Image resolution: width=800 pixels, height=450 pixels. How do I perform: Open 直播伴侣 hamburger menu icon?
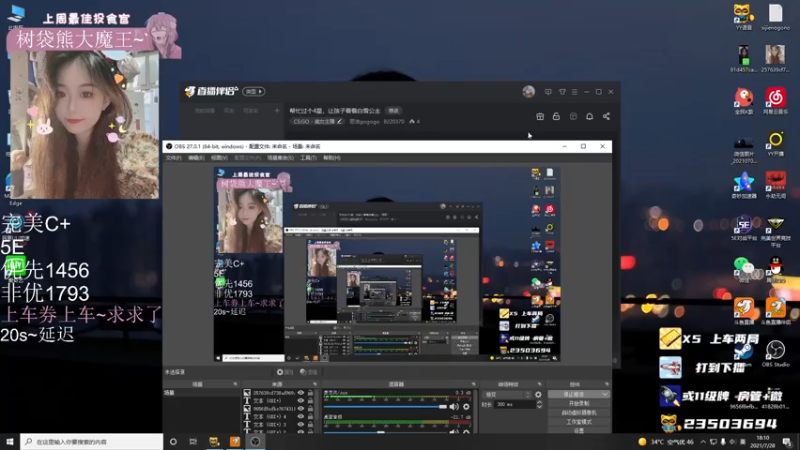(574, 92)
